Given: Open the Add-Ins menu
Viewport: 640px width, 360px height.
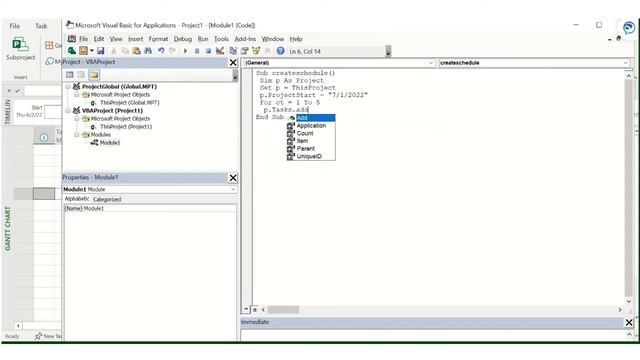Looking at the screenshot, I should point(245,39).
